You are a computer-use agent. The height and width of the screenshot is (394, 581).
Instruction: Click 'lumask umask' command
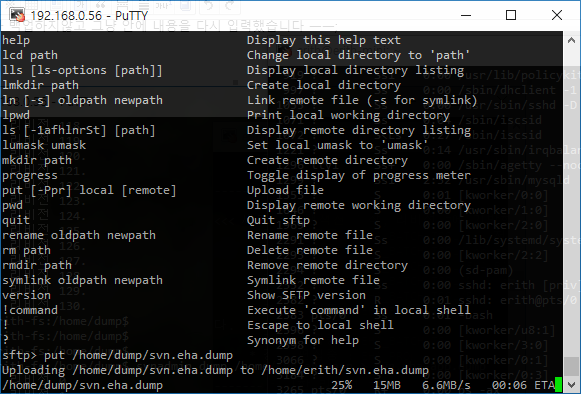tap(44, 145)
